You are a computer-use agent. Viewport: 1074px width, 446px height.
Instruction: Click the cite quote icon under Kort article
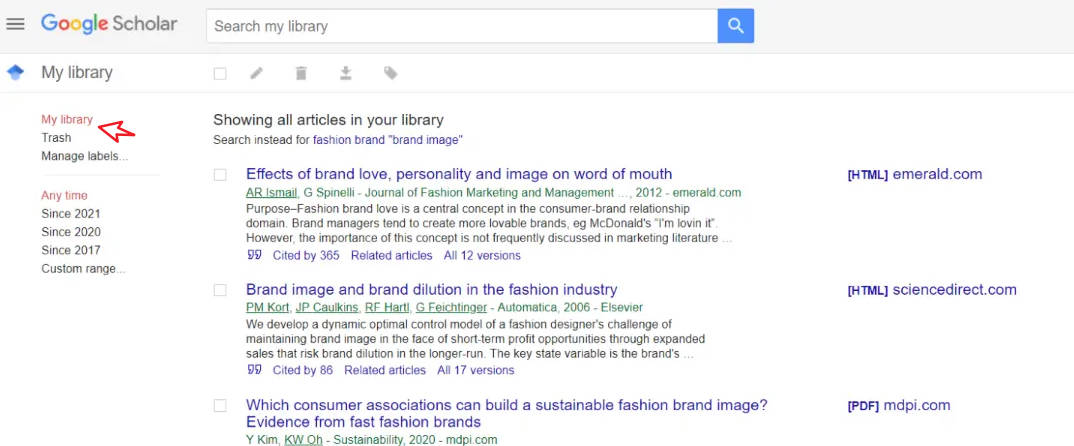click(254, 370)
